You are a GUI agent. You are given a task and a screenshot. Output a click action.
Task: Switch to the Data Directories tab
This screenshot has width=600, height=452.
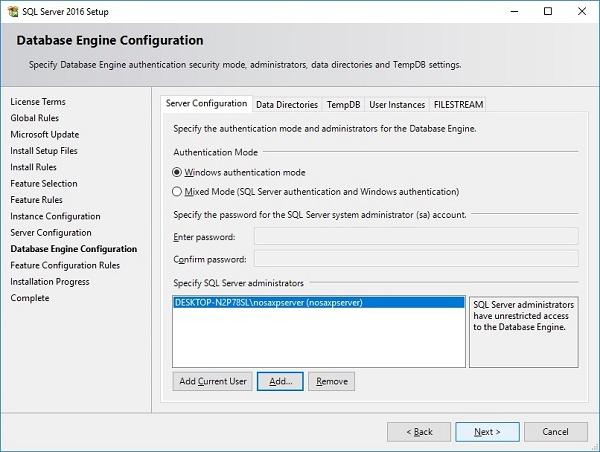pos(287,104)
